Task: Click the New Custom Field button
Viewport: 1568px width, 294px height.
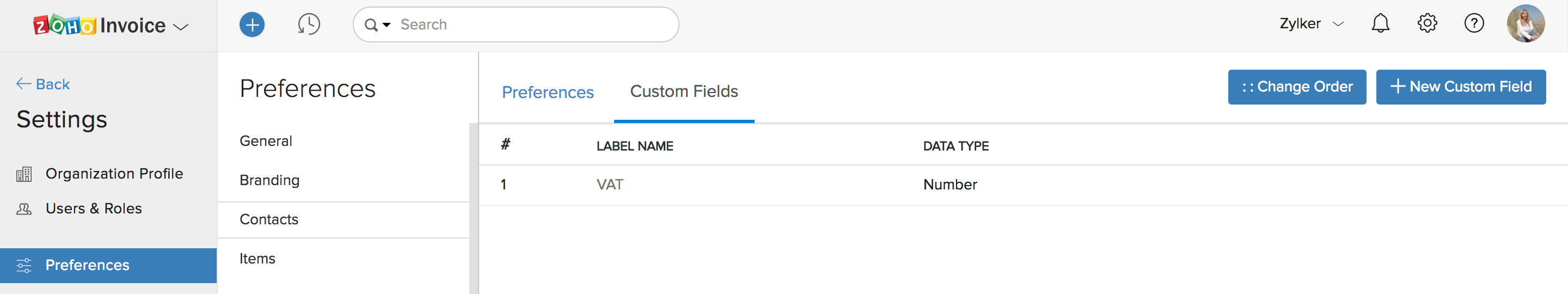Action: 1460,87
